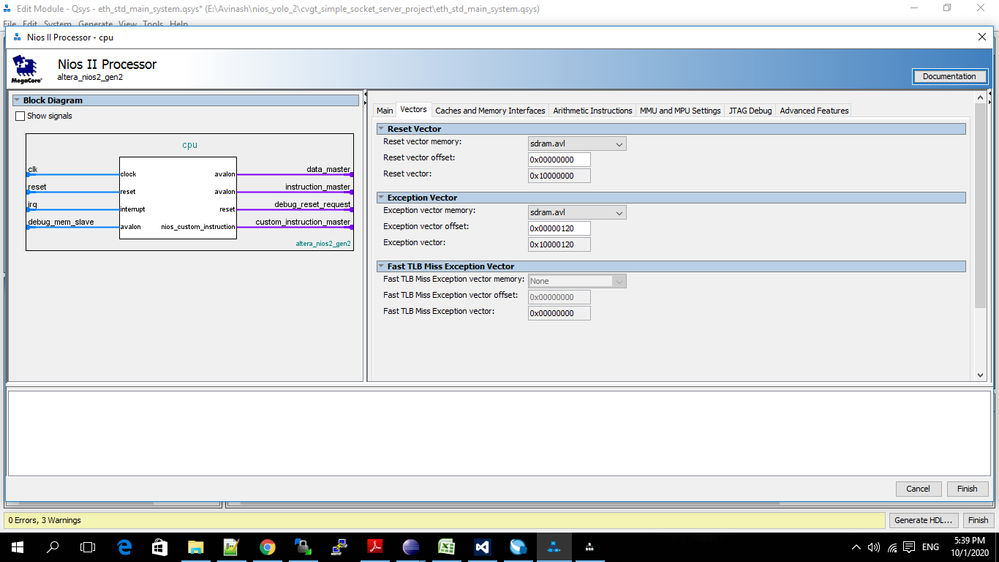
Task: Open Wi-Fi network tray icon
Action: click(892, 547)
